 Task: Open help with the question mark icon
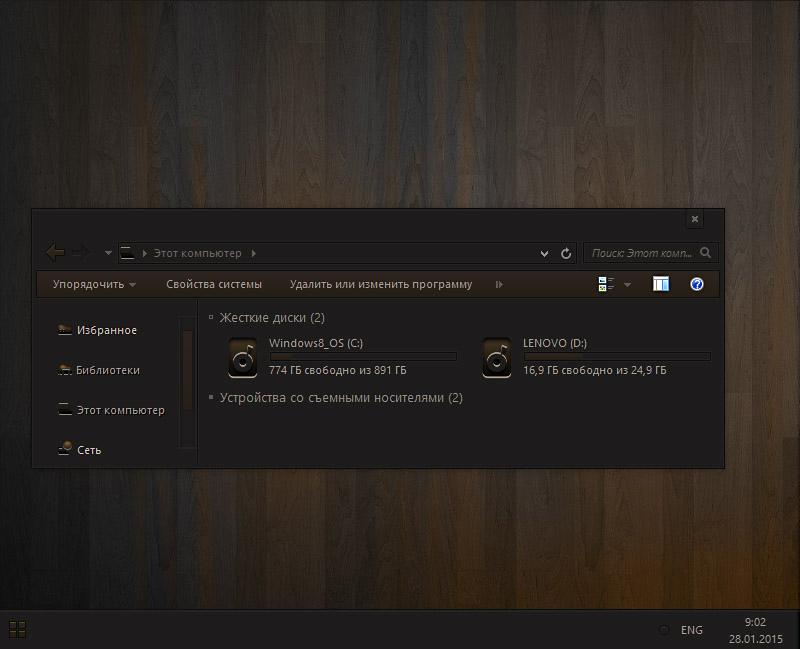(x=697, y=284)
